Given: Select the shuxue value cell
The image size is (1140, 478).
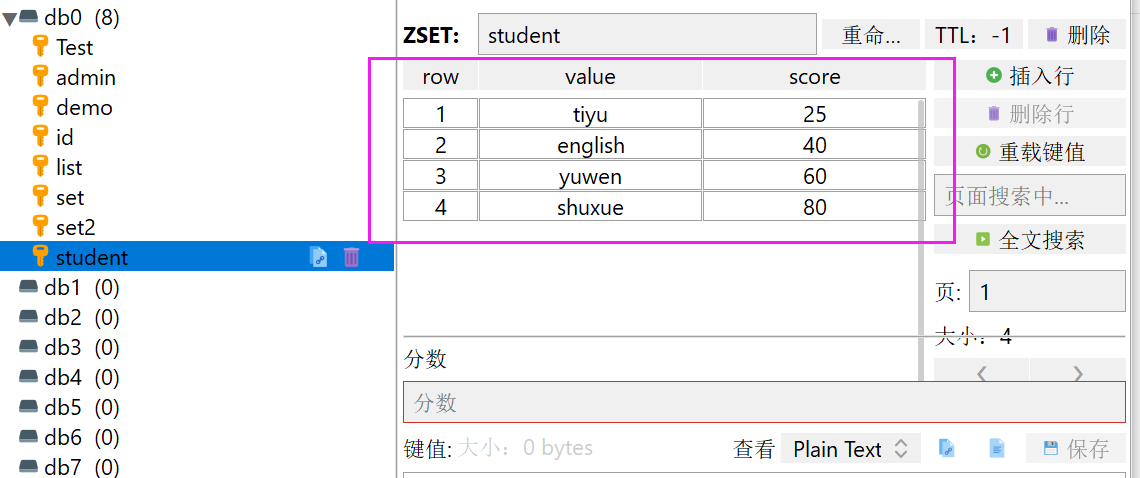Looking at the screenshot, I should (x=590, y=206).
